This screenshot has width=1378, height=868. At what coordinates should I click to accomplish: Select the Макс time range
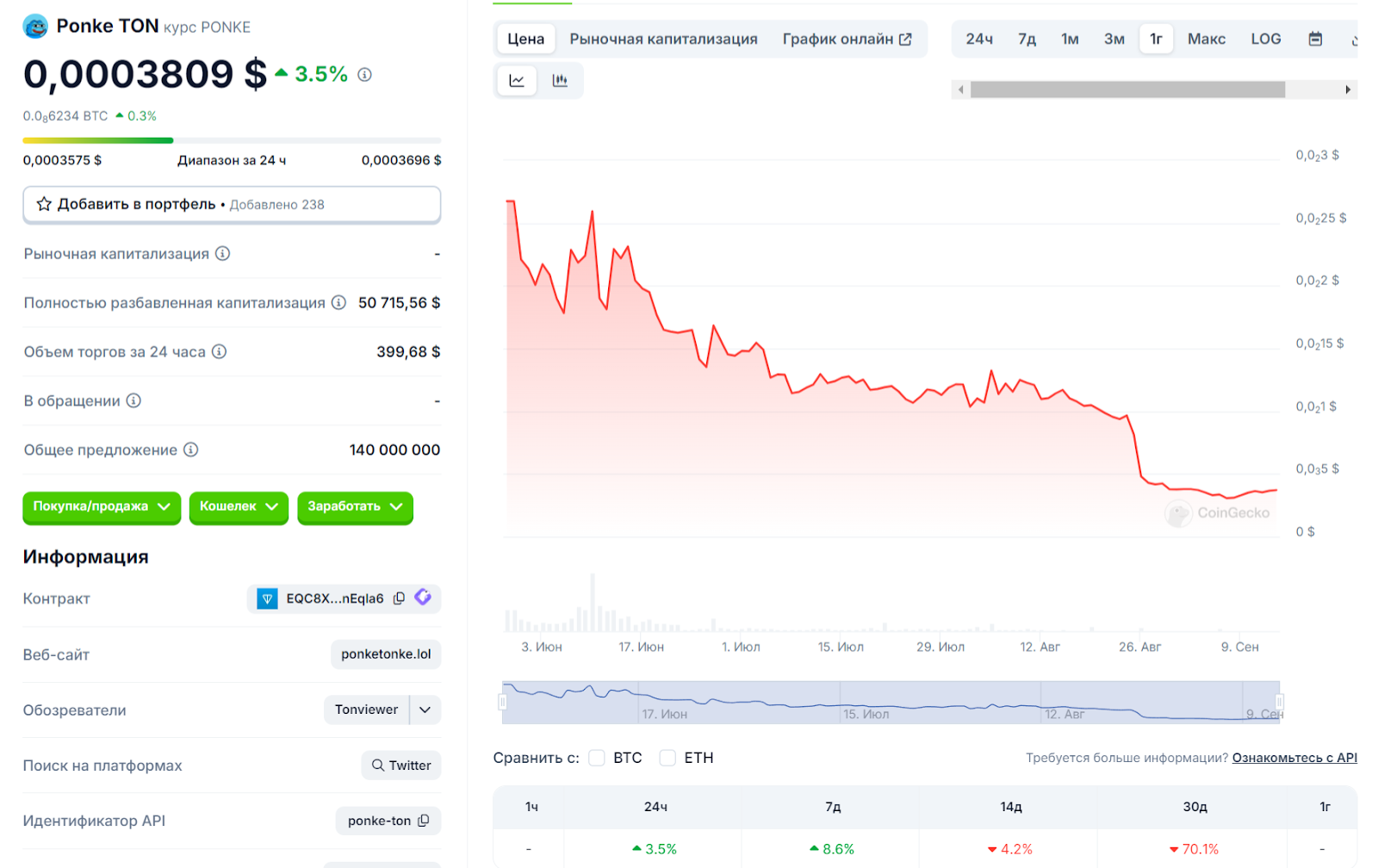(1207, 39)
